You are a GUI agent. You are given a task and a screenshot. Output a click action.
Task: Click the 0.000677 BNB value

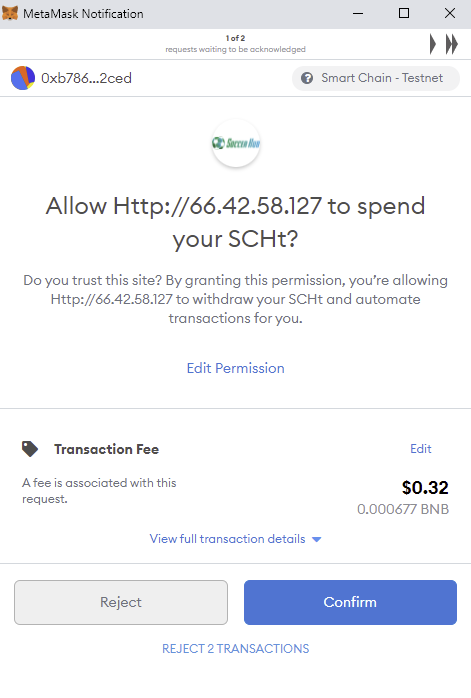(403, 509)
